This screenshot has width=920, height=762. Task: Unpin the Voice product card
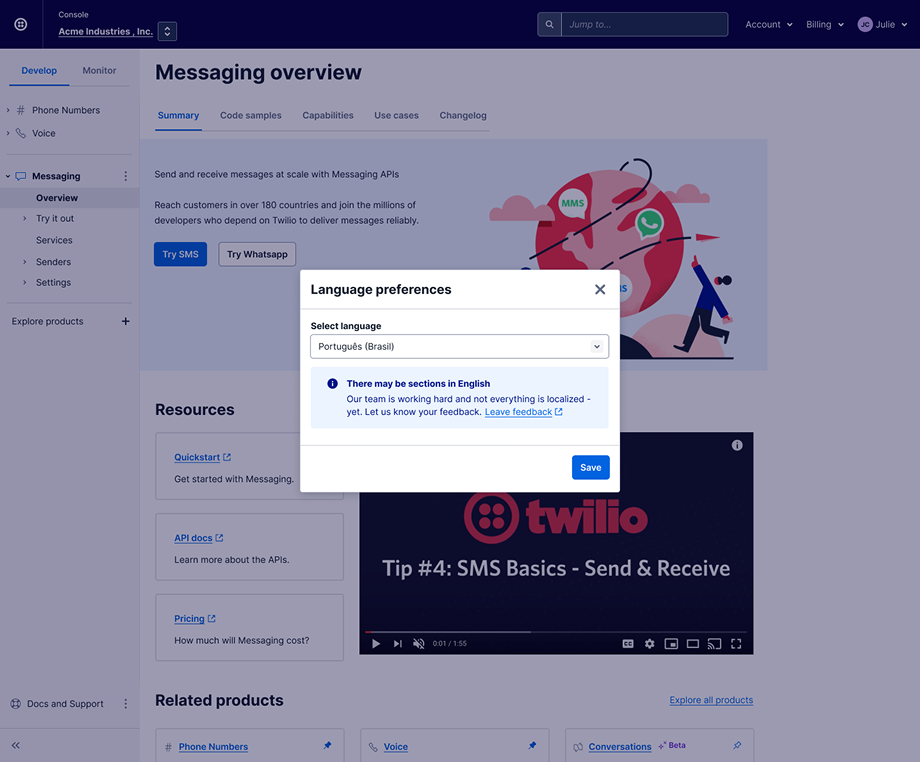(532, 746)
